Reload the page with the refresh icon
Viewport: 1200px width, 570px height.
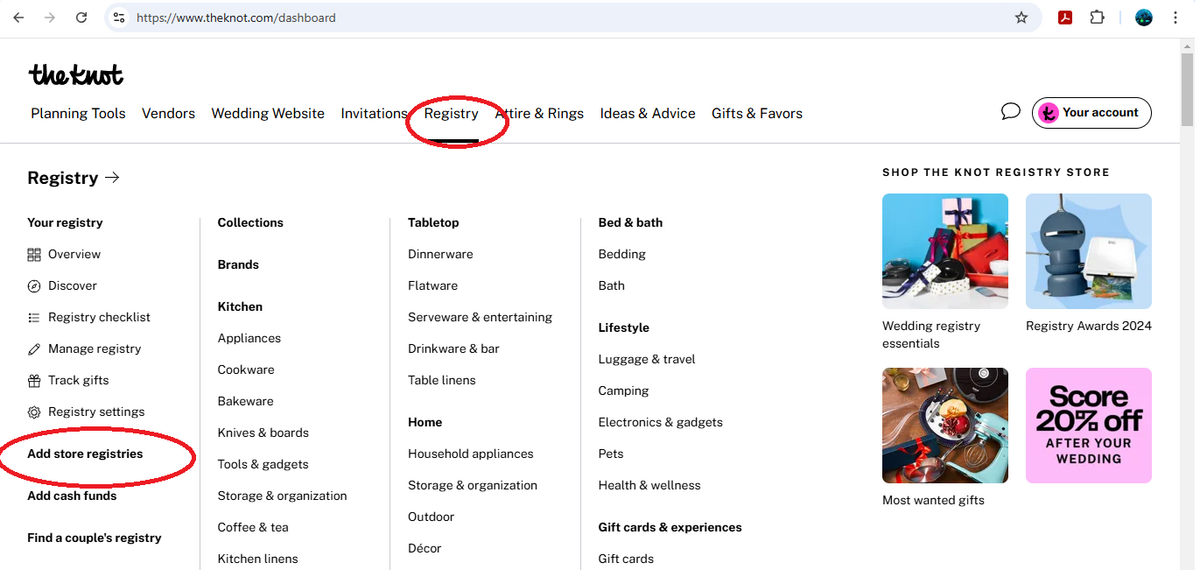(x=81, y=18)
